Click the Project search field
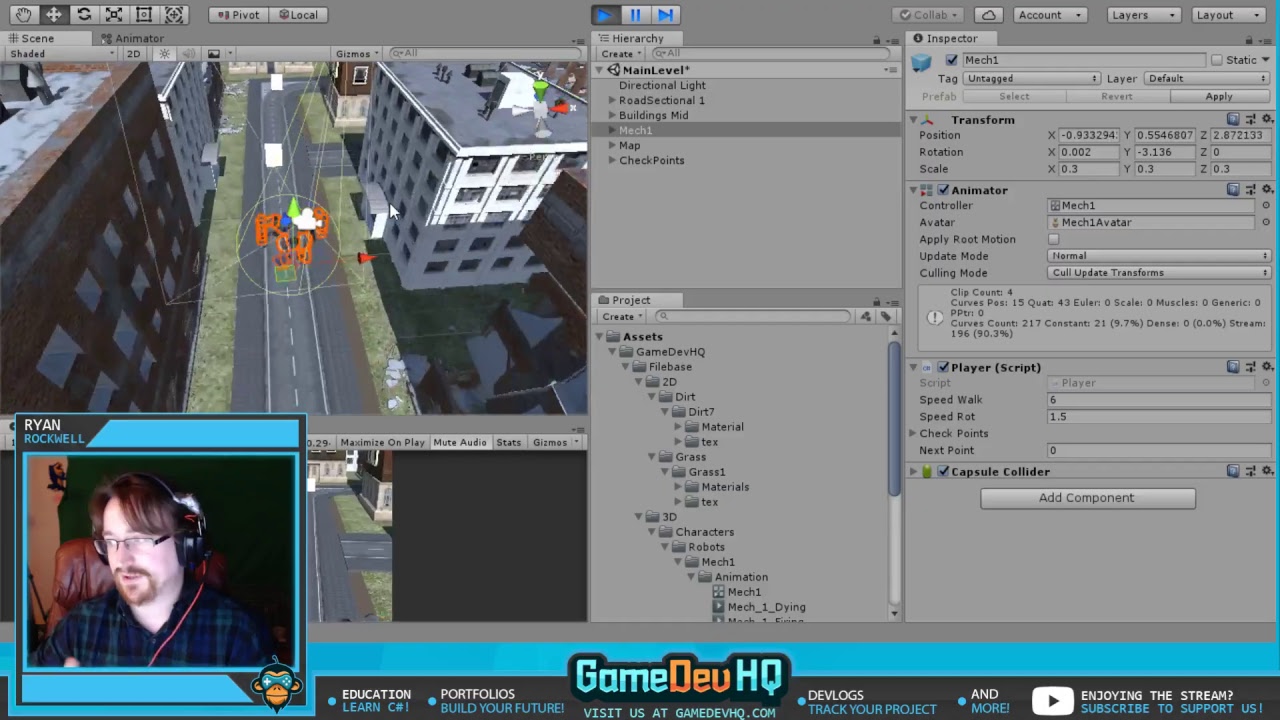Viewport: 1280px width, 720px height. pos(752,316)
